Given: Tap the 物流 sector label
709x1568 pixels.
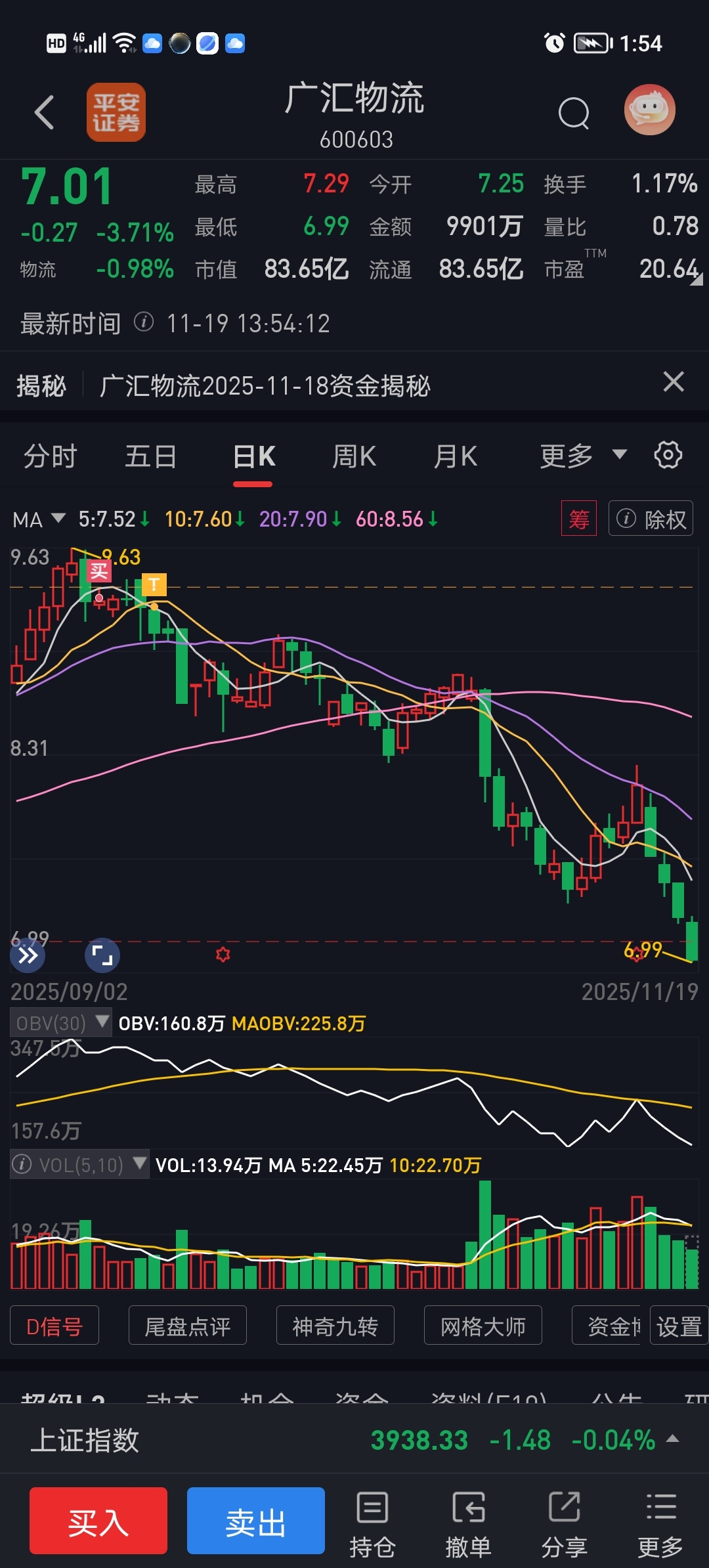Looking at the screenshot, I should pyautogui.click(x=38, y=269).
